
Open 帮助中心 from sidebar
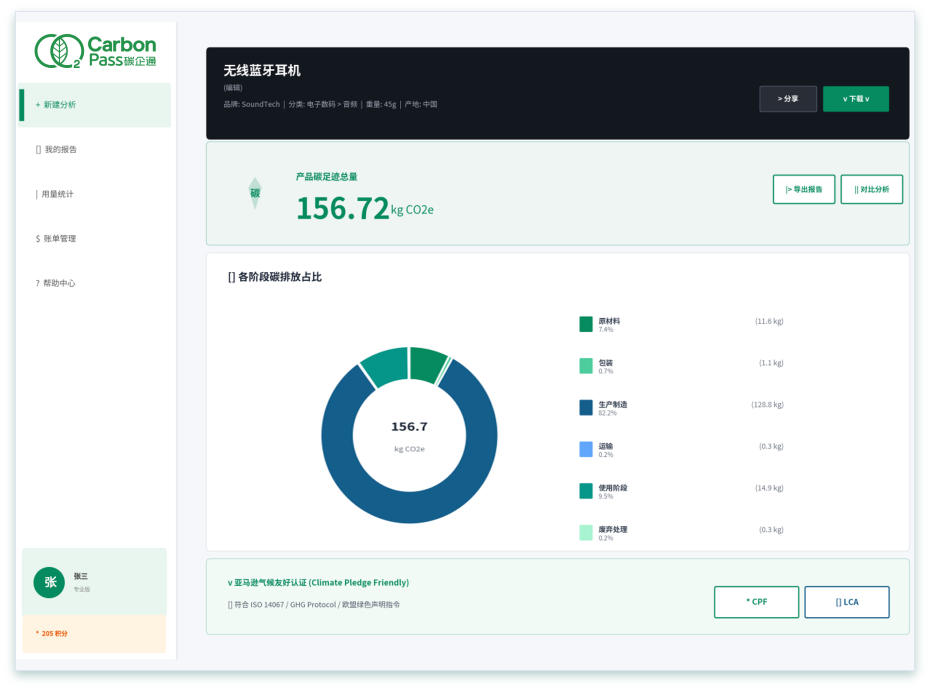point(95,283)
